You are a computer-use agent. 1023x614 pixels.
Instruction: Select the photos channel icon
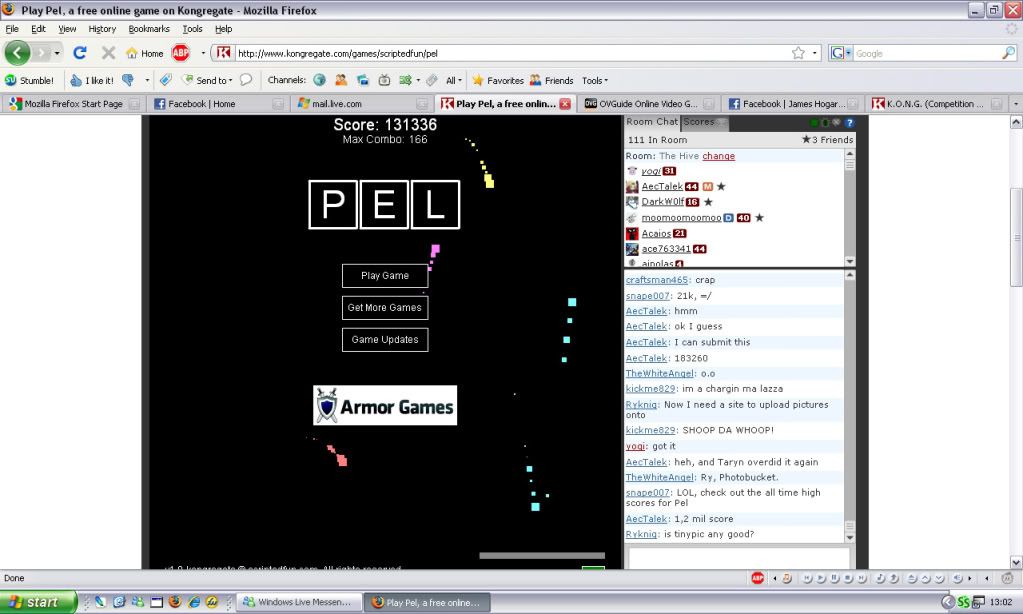tap(363, 80)
